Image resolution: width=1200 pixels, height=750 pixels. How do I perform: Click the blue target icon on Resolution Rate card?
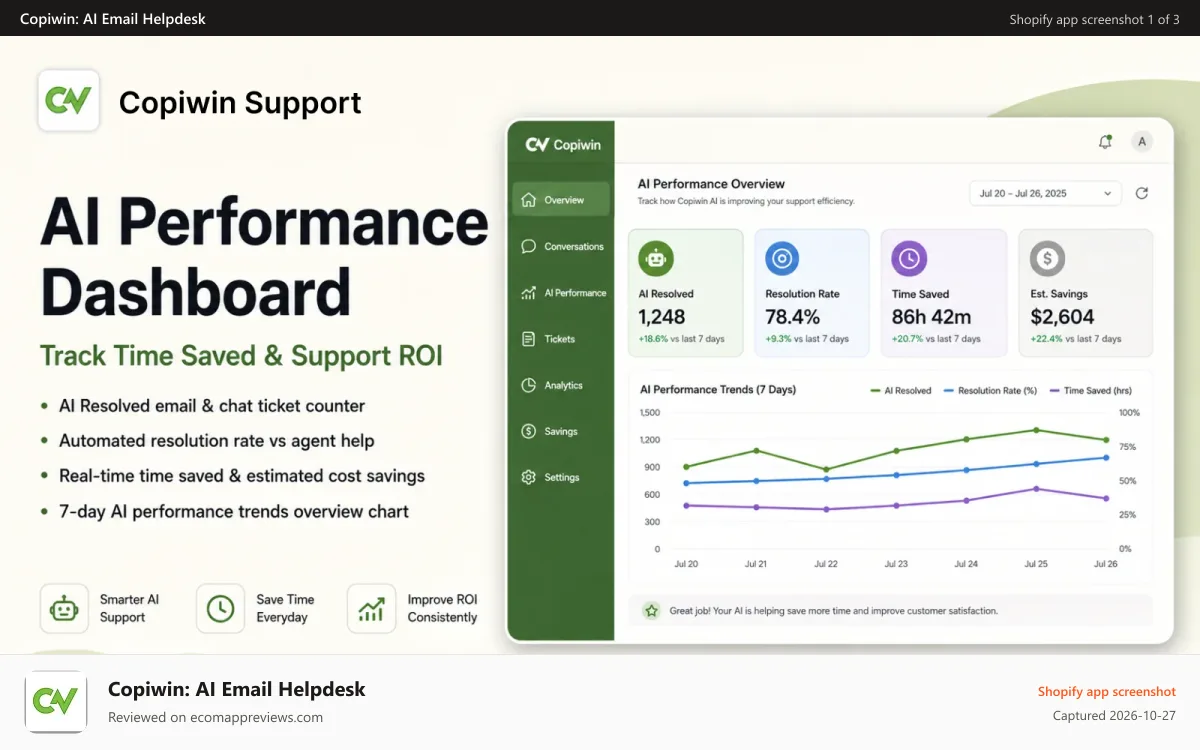(782, 259)
